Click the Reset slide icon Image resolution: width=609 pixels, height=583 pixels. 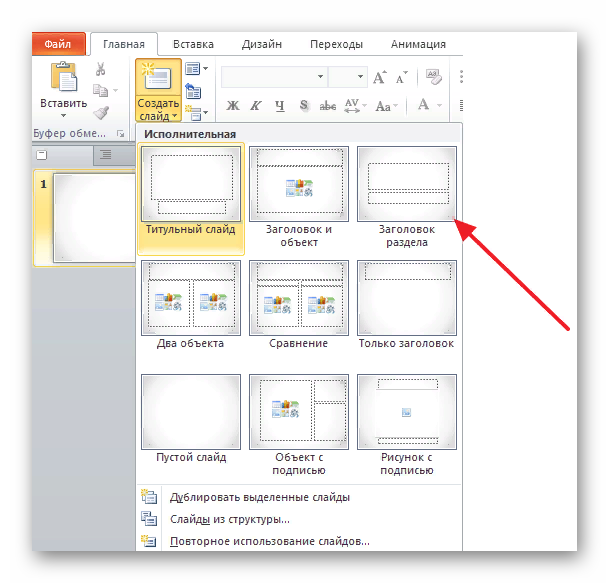[x=193, y=91]
